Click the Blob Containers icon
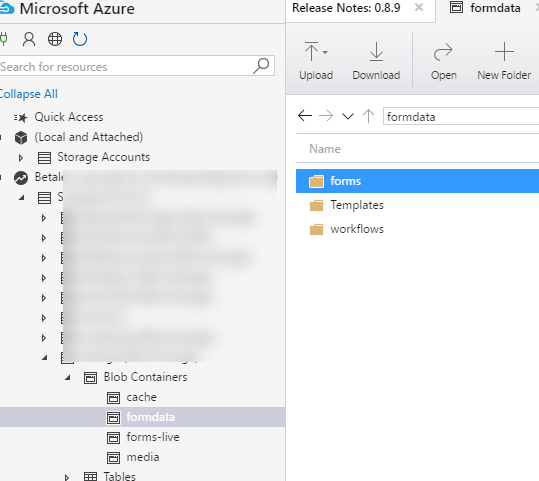The height and width of the screenshot is (481, 539). pyautogui.click(x=90, y=378)
